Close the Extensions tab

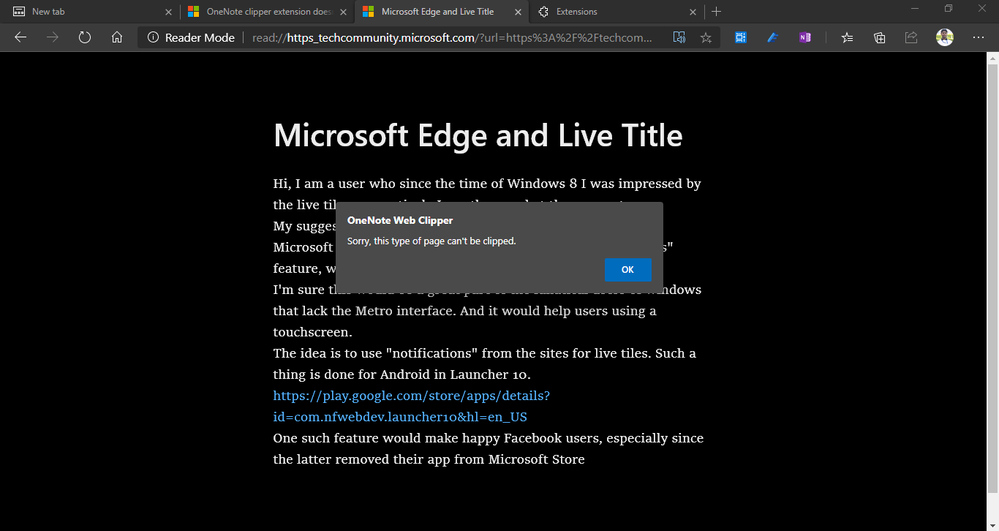[x=693, y=11]
